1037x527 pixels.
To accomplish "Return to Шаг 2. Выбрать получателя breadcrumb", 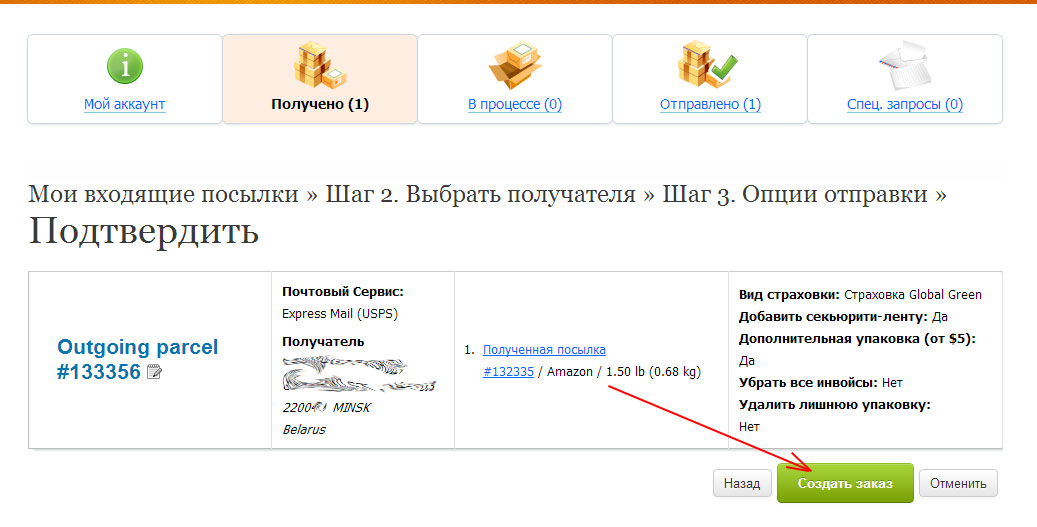I will [x=480, y=194].
